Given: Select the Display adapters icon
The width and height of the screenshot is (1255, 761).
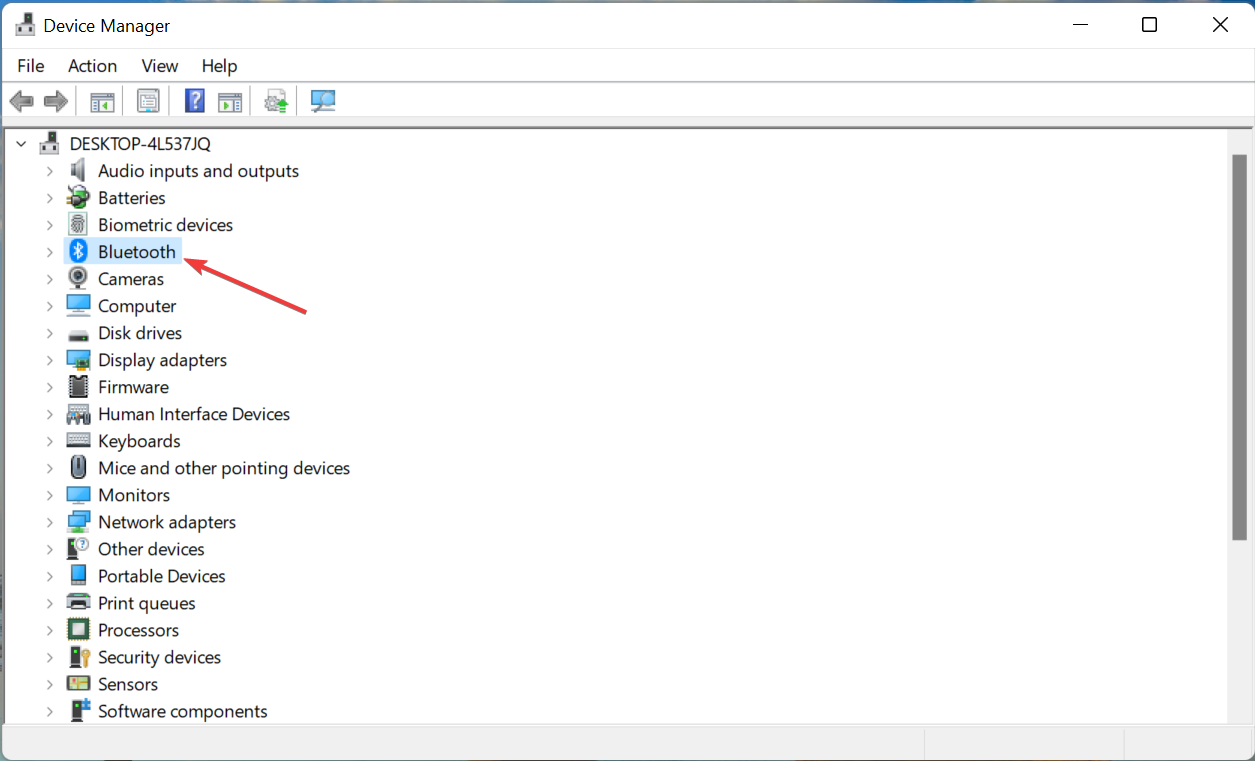Looking at the screenshot, I should pos(78,360).
